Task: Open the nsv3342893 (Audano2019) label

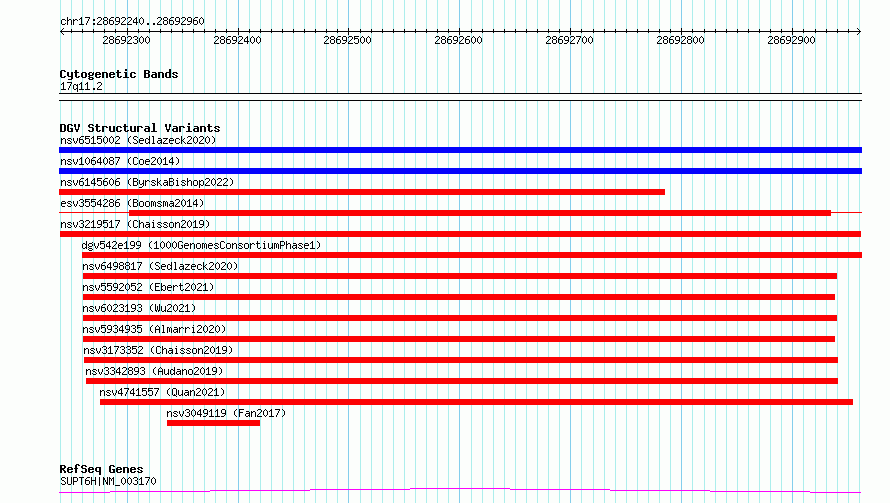Action: coord(154,371)
